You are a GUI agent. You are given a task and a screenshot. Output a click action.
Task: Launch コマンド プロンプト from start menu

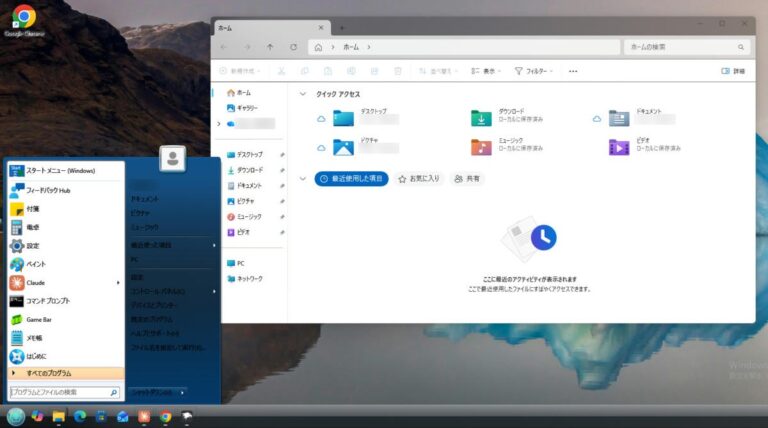pyautogui.click(x=65, y=301)
